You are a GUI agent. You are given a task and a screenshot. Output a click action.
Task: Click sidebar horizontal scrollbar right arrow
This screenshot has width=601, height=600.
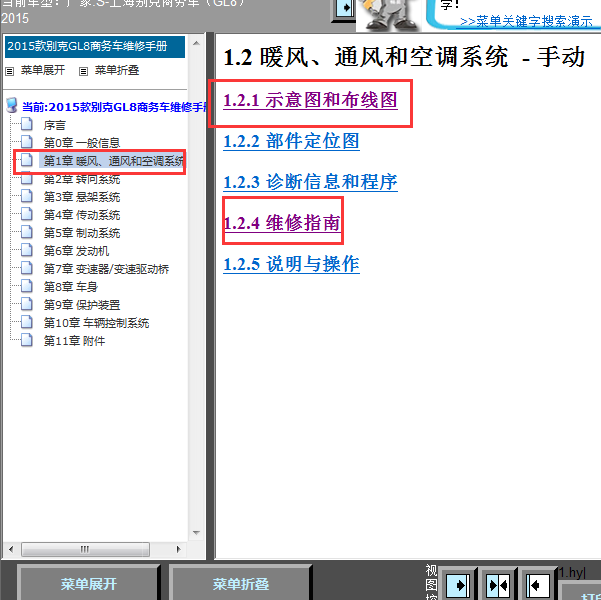179,549
